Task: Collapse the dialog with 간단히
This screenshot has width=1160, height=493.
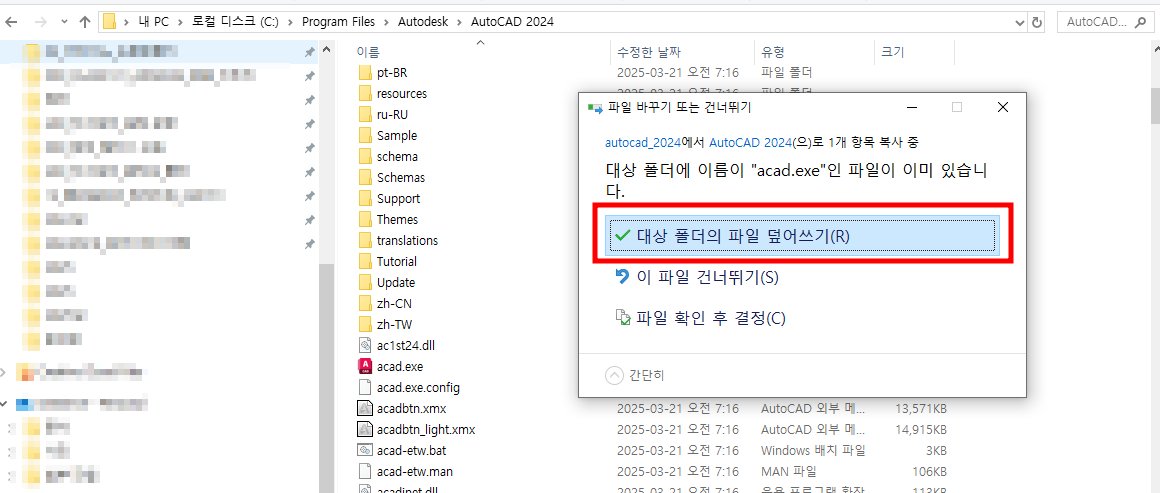Action: 635,375
